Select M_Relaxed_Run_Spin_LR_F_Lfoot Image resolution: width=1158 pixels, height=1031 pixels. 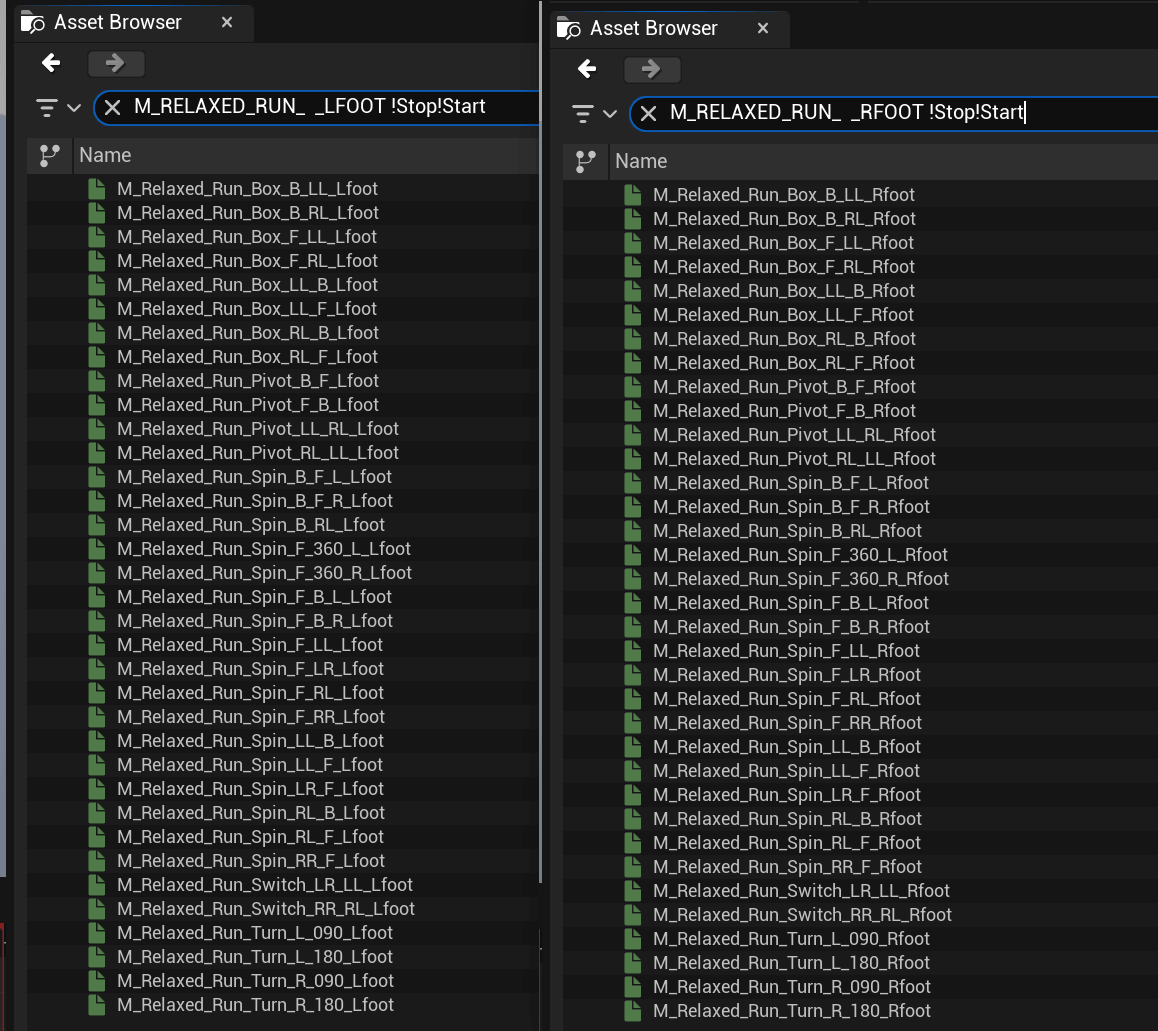coord(250,789)
